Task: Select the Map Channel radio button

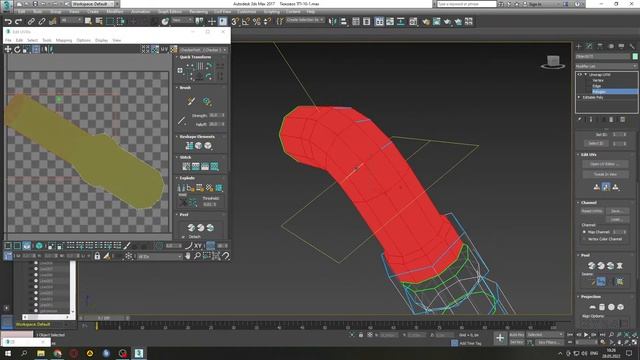Action: click(x=584, y=232)
